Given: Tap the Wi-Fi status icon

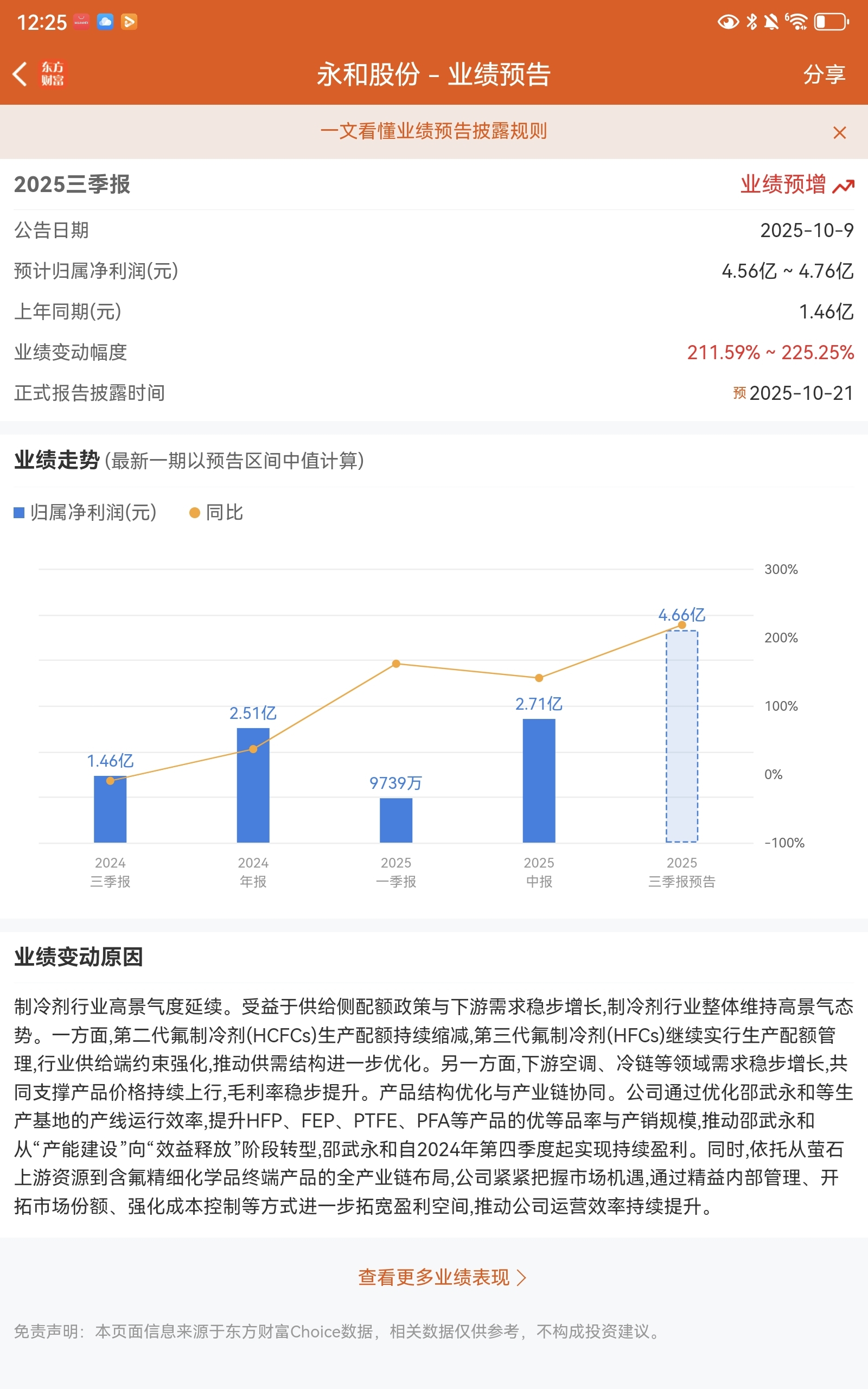Looking at the screenshot, I should (x=796, y=22).
